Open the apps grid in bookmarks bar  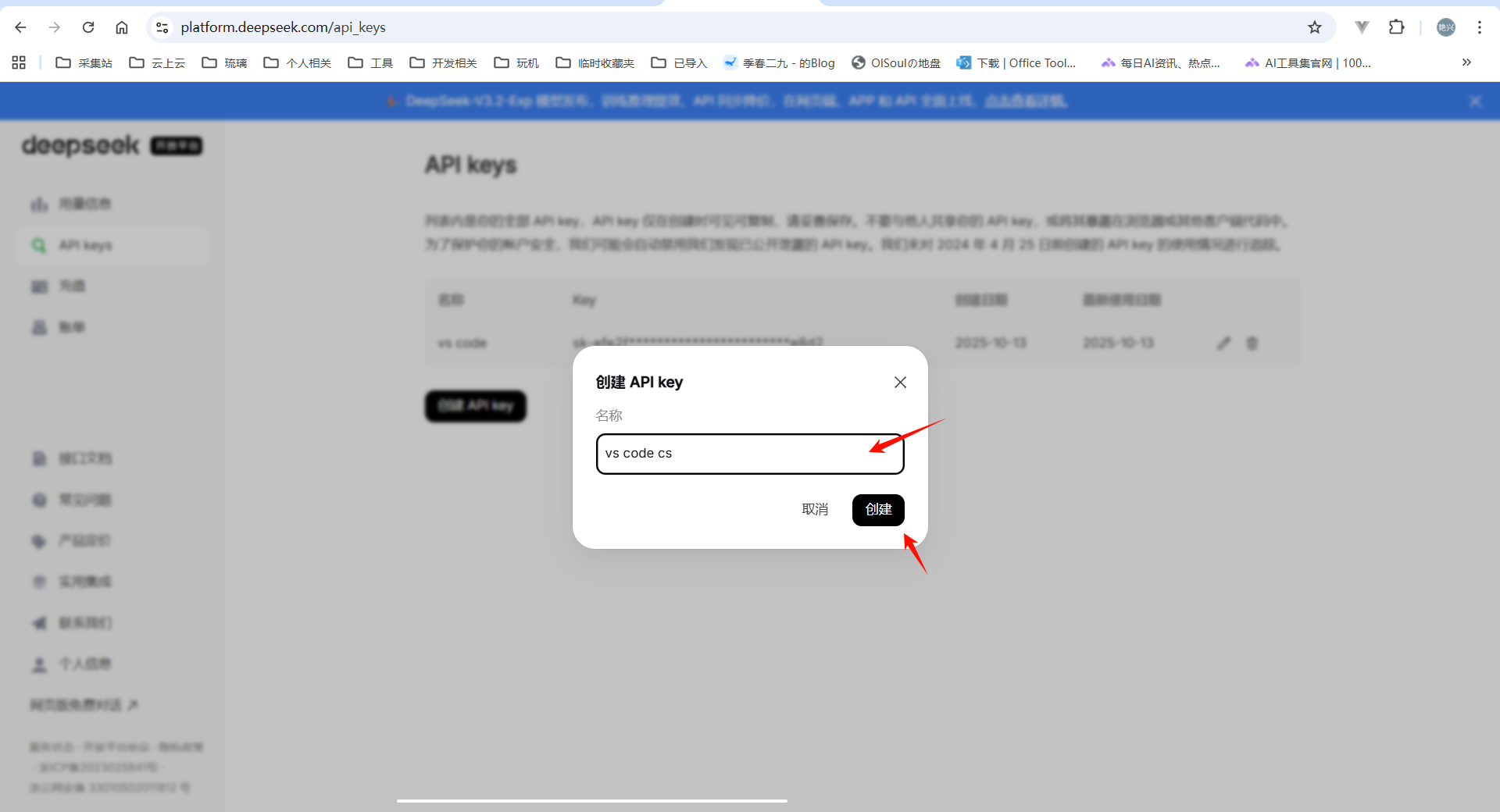click(19, 62)
